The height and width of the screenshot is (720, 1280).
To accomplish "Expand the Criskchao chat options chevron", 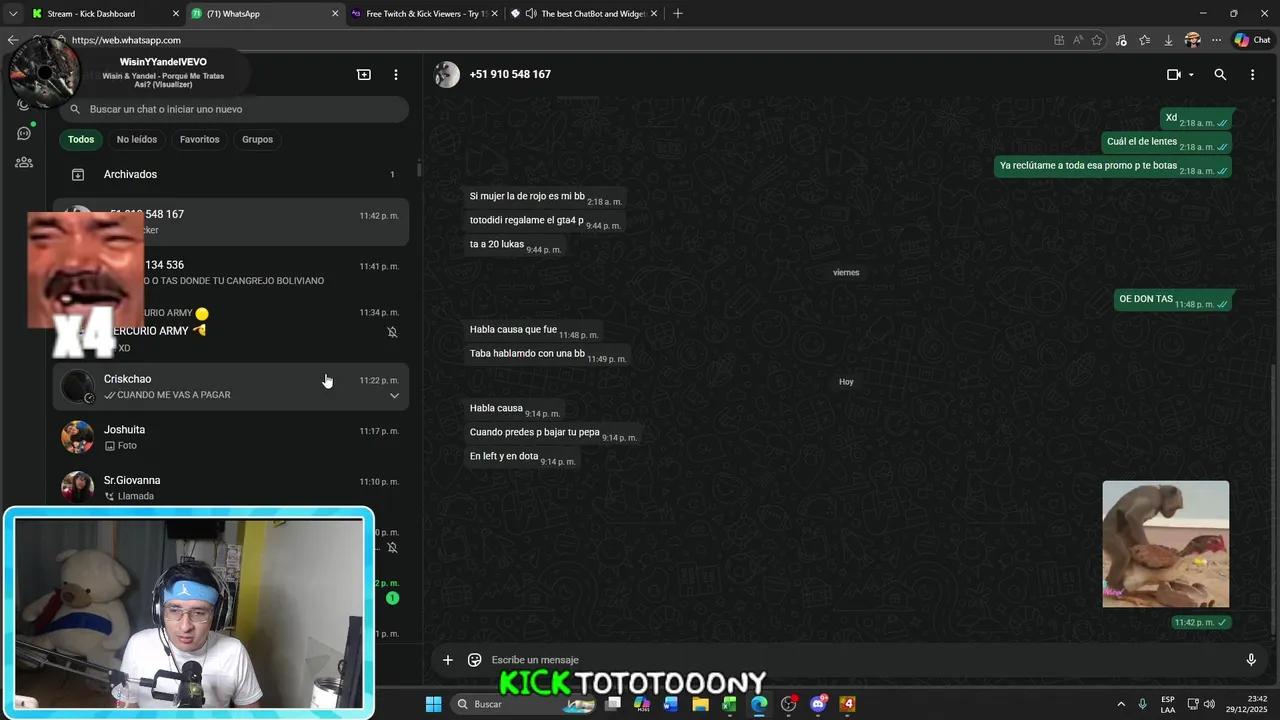I will 394,396.
